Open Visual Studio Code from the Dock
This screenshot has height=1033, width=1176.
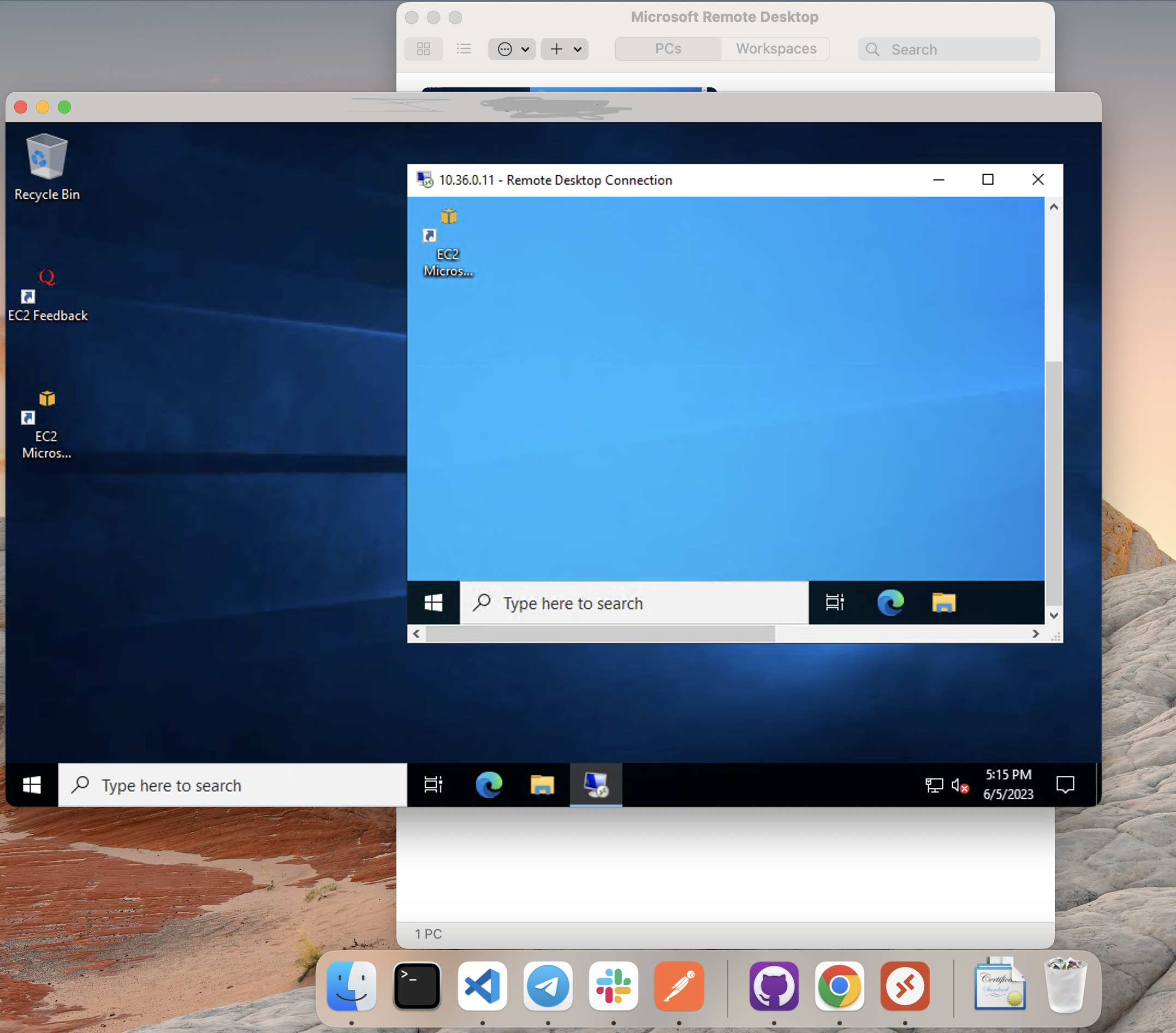[482, 986]
